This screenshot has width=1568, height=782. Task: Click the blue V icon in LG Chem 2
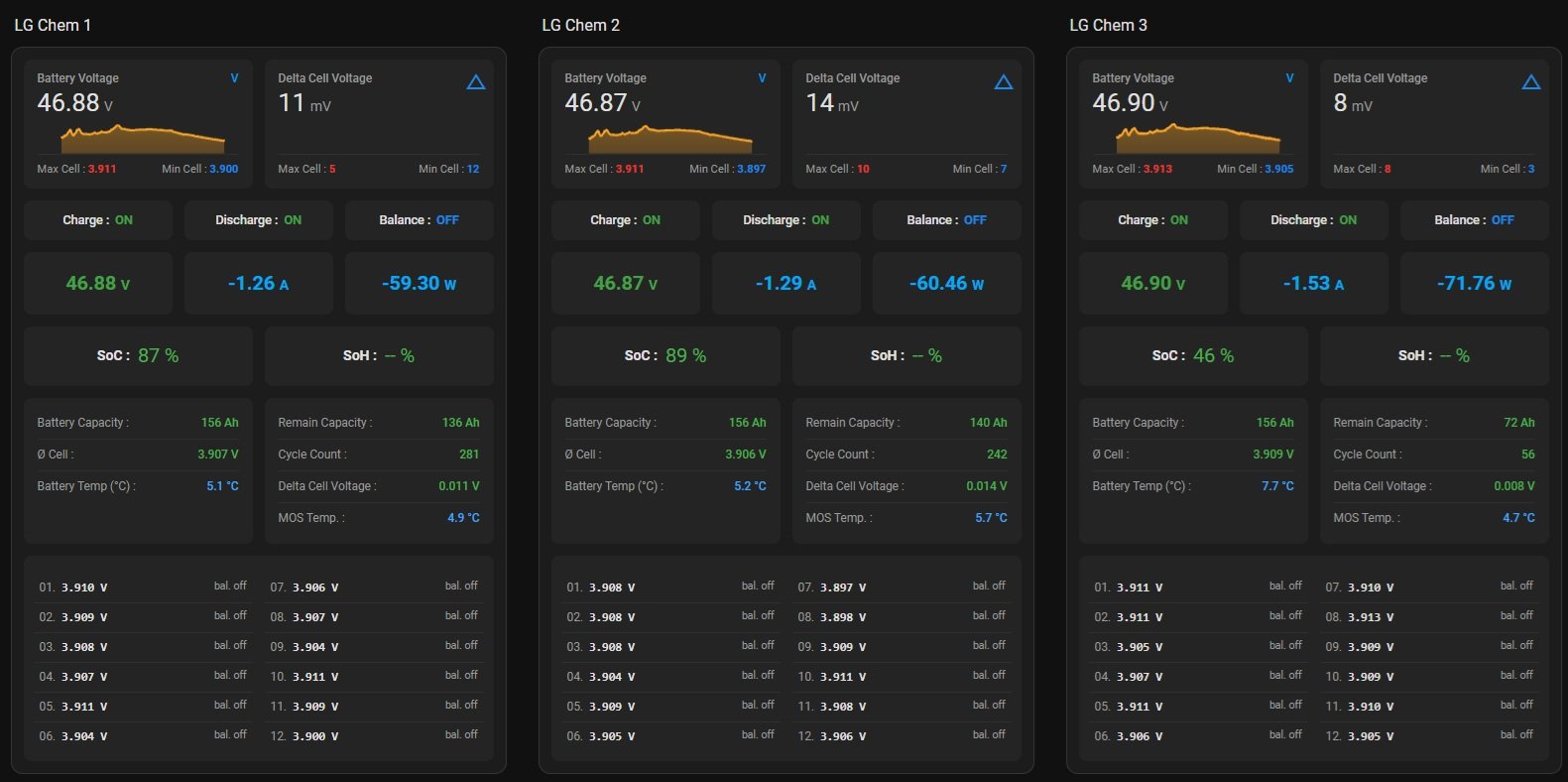(x=763, y=78)
